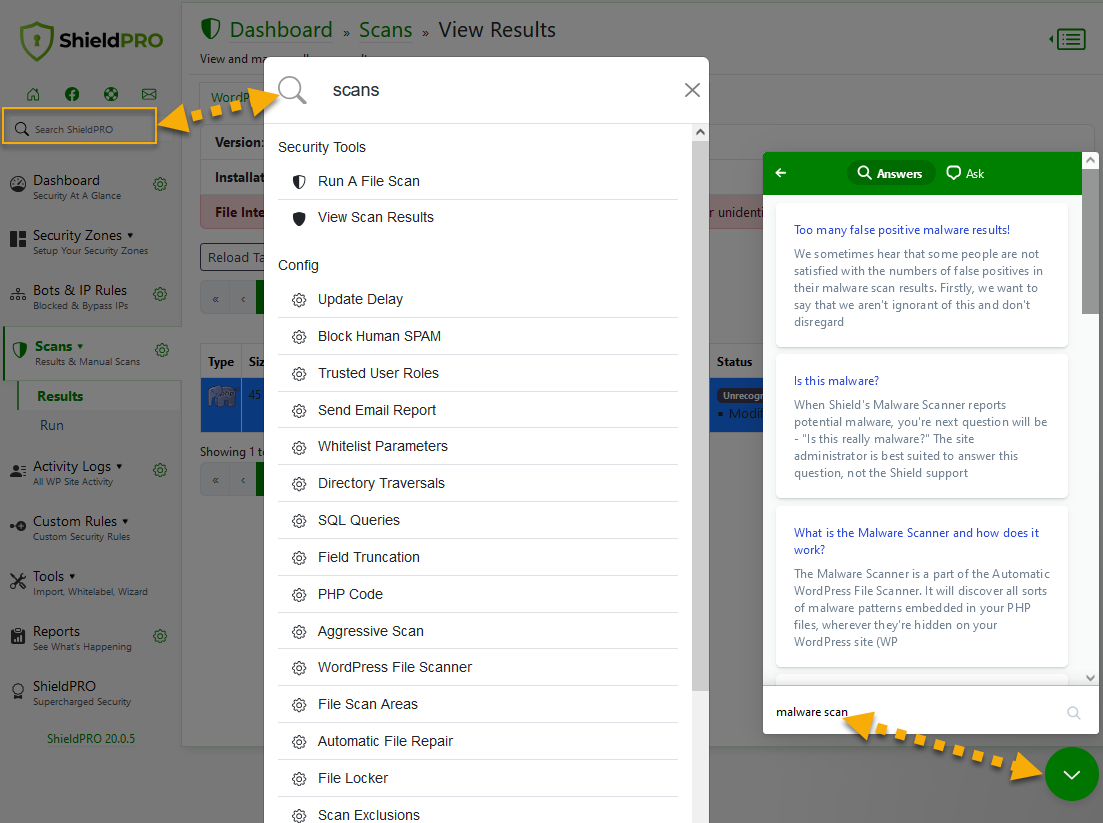Click the ShieldPRO logo

click(x=91, y=41)
